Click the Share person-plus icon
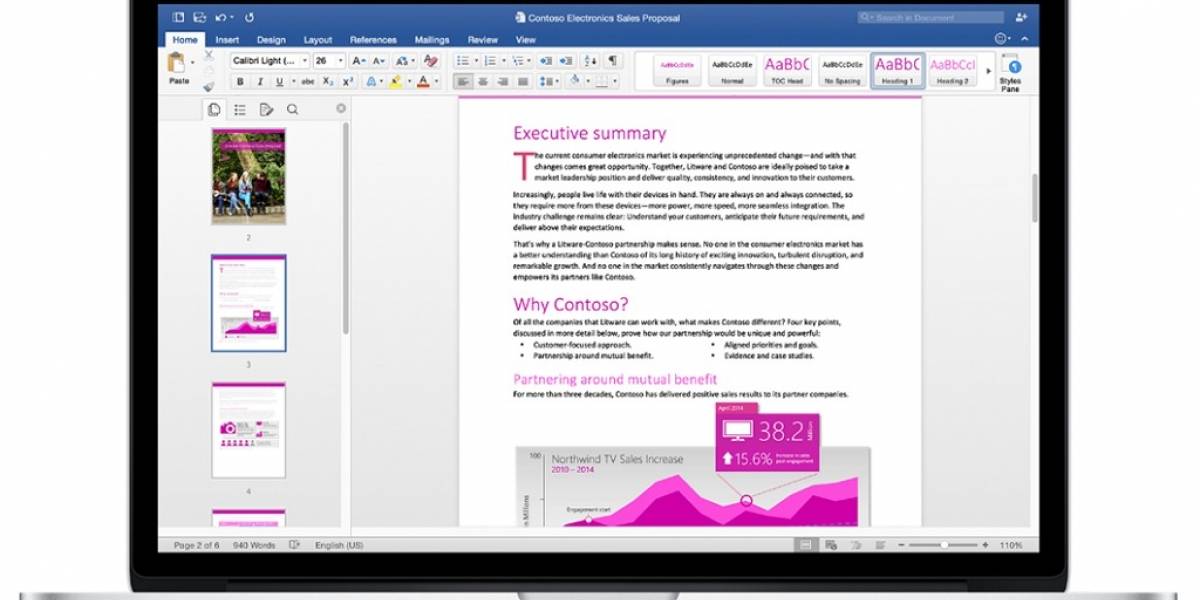1200x600 pixels. point(1021,17)
